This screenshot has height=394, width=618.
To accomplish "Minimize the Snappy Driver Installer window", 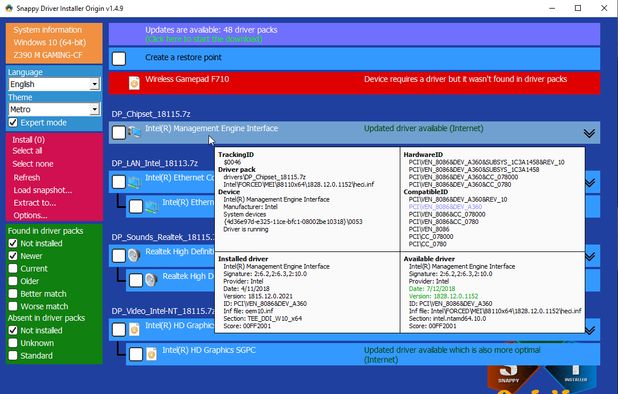I will coord(552,8).
